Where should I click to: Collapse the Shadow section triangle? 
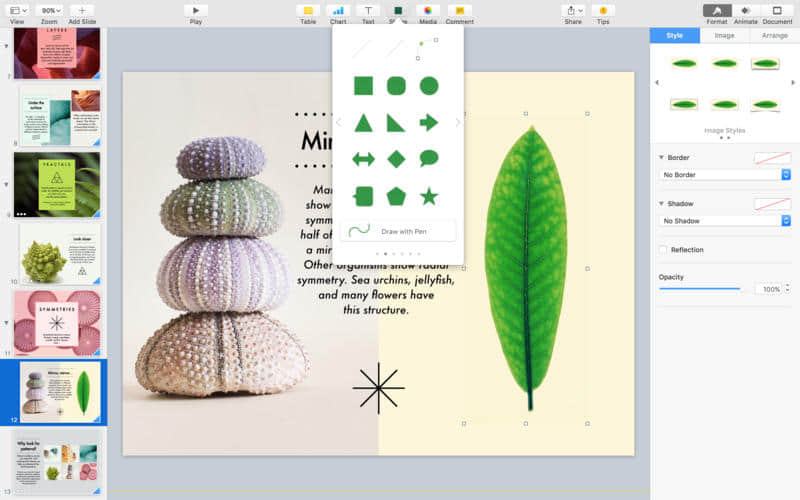click(661, 204)
